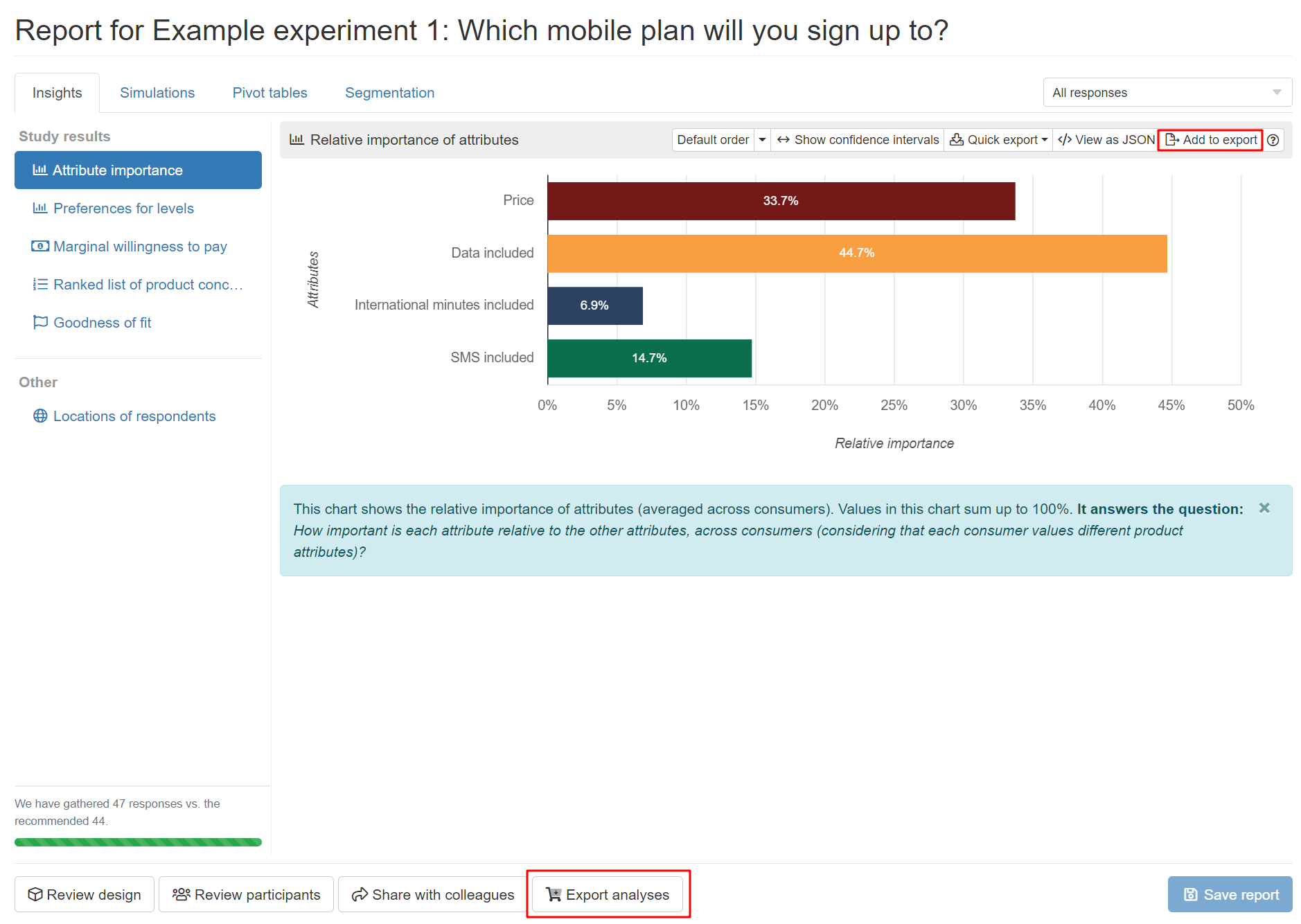Image resolution: width=1301 pixels, height=924 pixels.
Task: Click the View as JSON code icon
Action: pos(1065,139)
